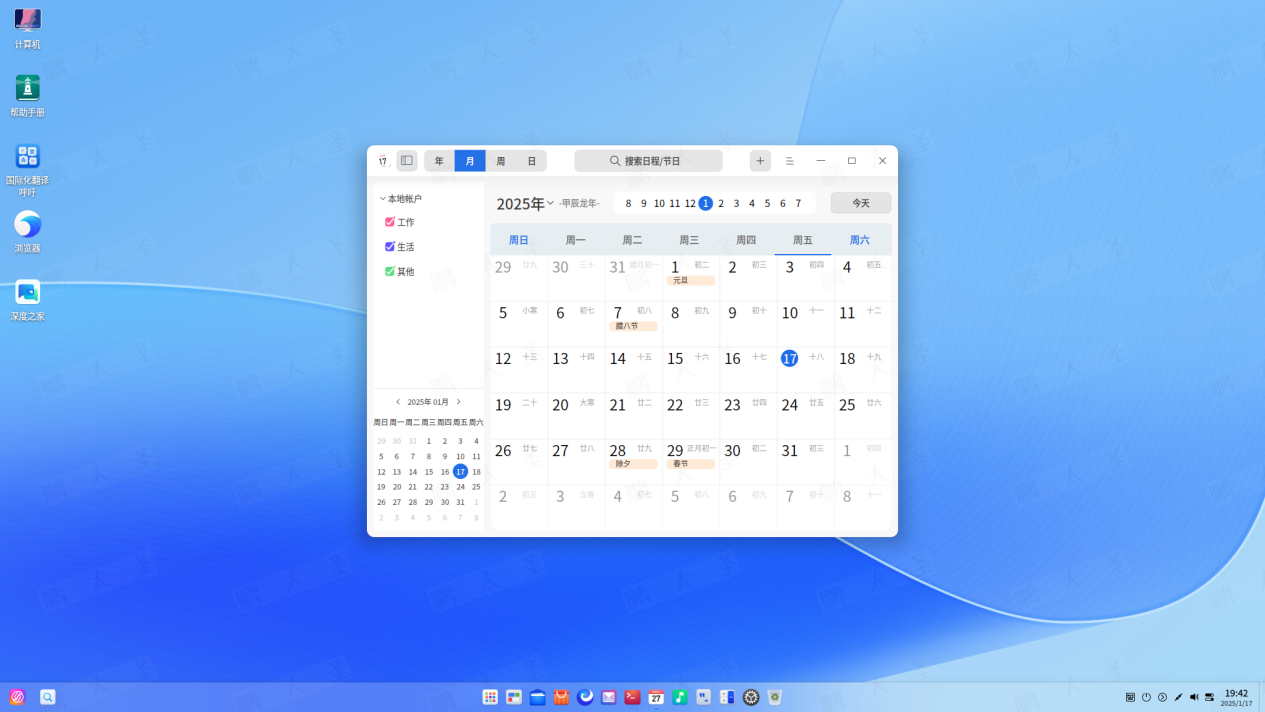The image size is (1265, 712).
Task: Open the system settings gear in dock
Action: coord(751,697)
